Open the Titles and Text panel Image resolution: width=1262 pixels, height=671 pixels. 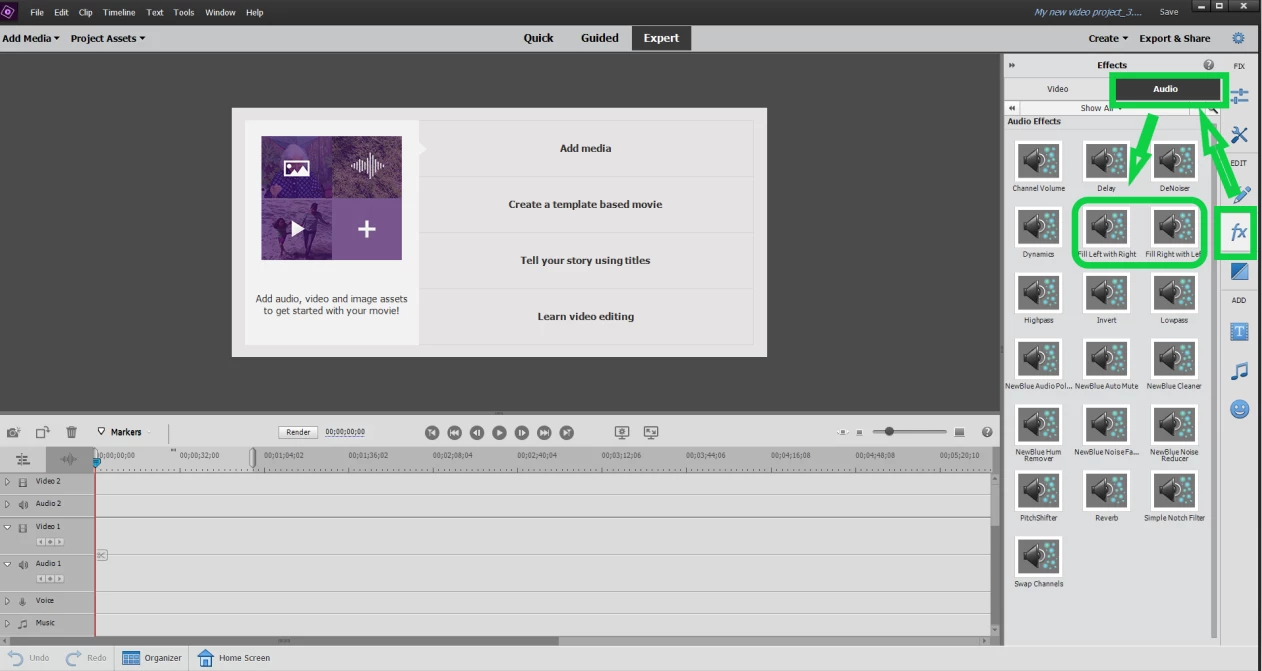tap(1239, 331)
